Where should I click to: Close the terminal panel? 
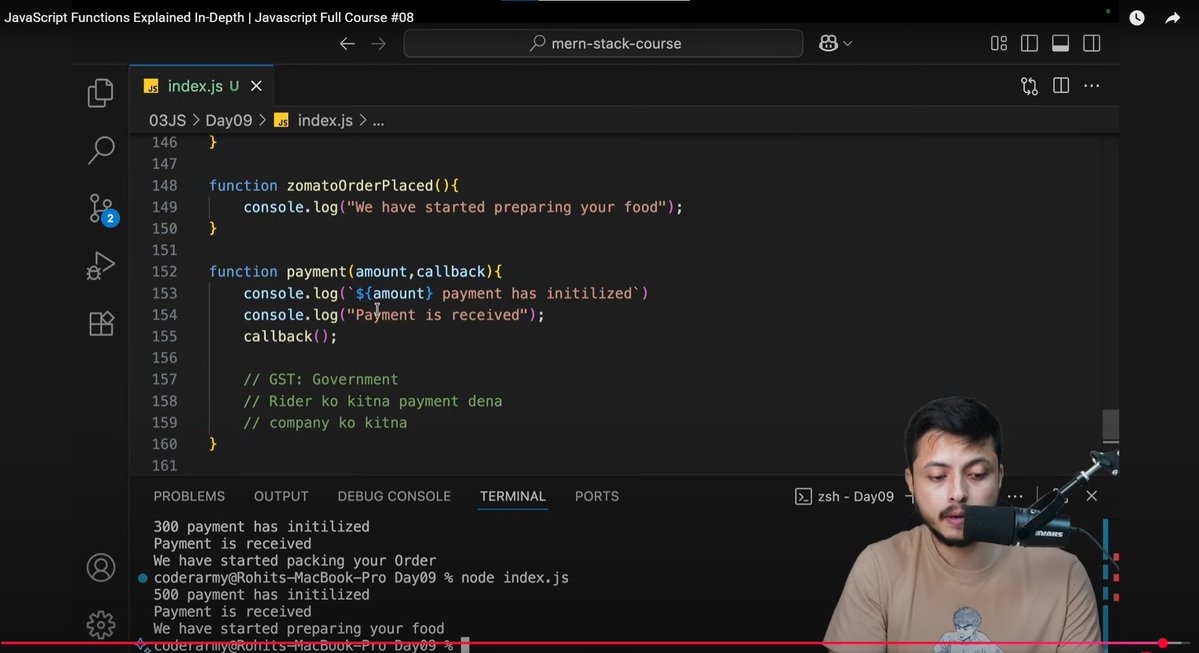point(1092,496)
